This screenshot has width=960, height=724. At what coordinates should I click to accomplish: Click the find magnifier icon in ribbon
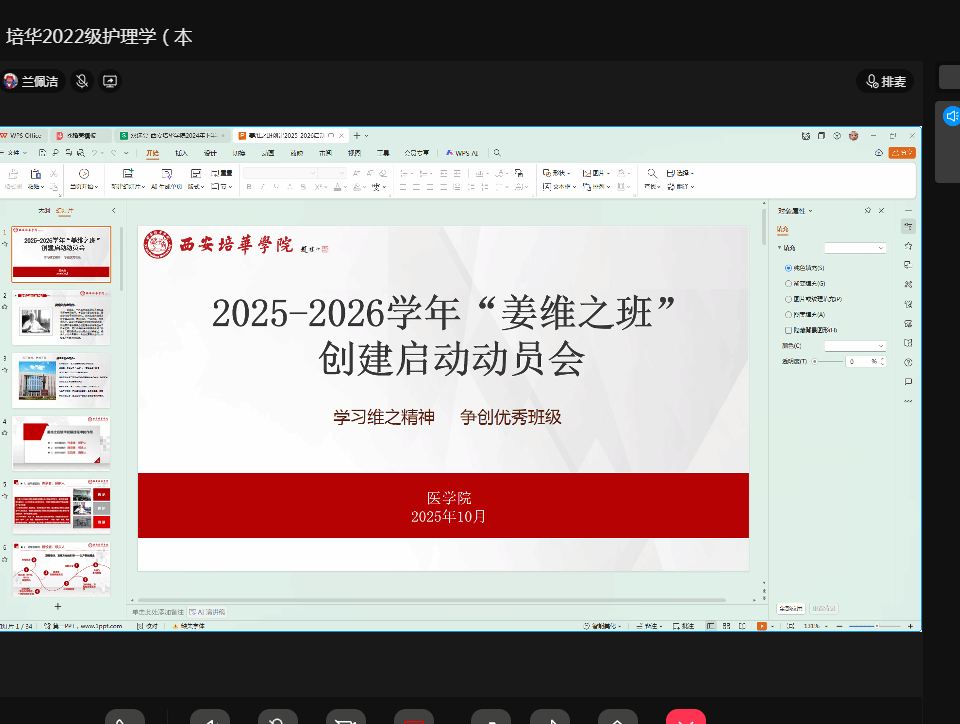[652, 173]
